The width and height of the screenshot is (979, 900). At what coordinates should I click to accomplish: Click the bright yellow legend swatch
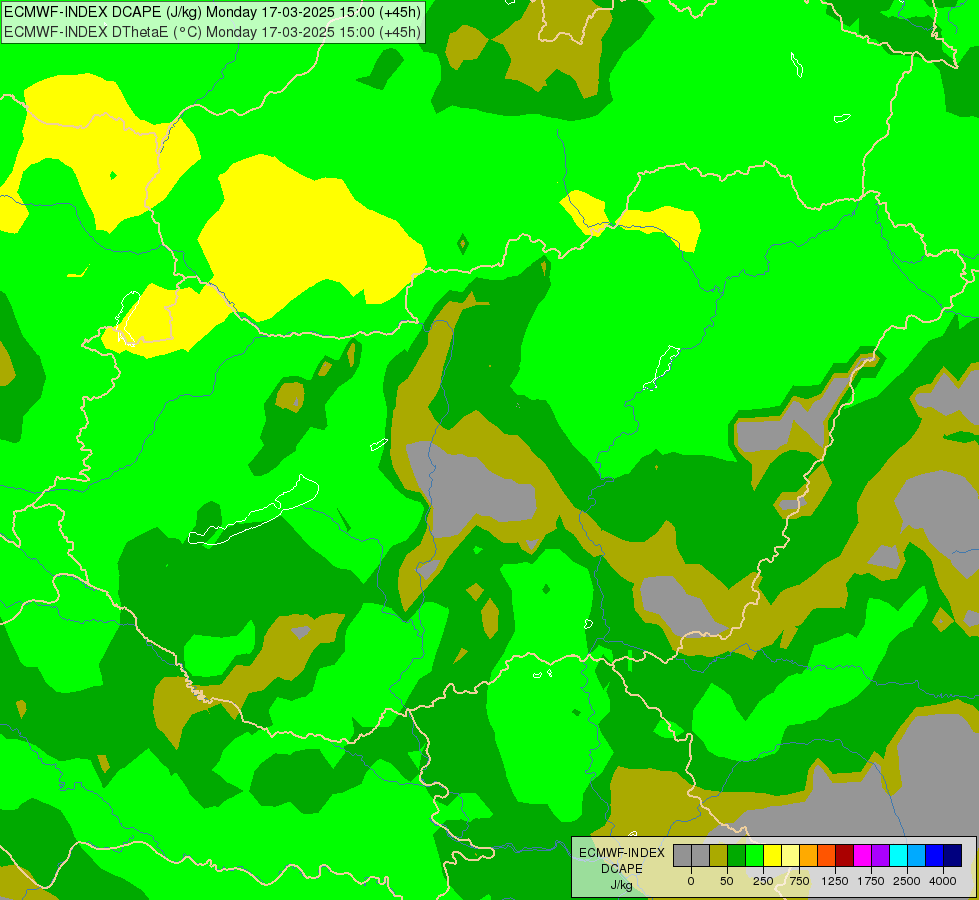pos(772,855)
